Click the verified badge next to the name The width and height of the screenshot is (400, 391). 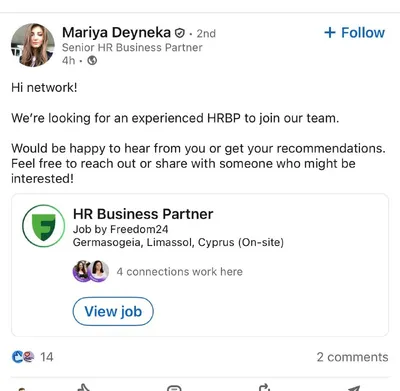(180, 33)
